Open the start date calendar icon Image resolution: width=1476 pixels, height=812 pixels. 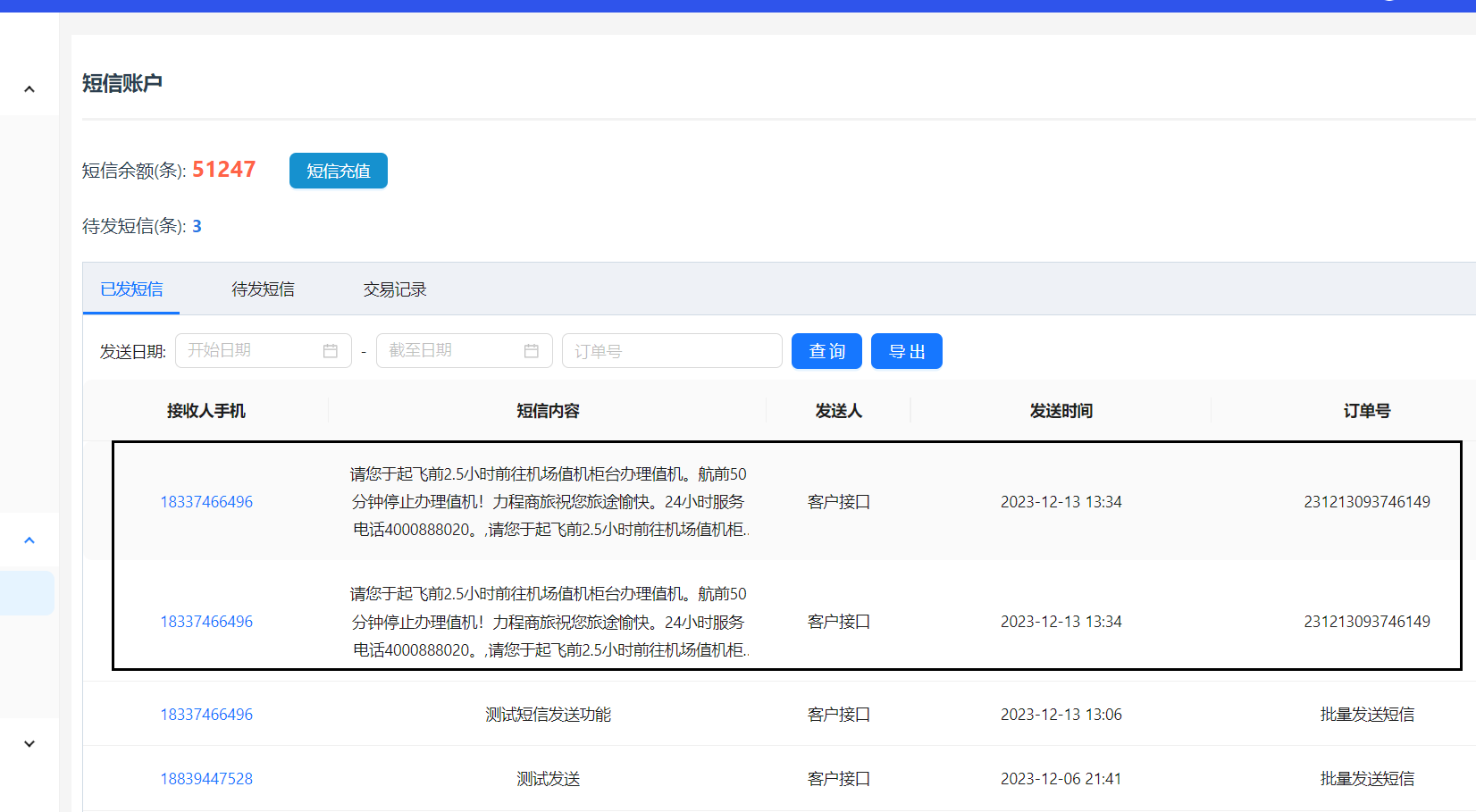click(330, 351)
